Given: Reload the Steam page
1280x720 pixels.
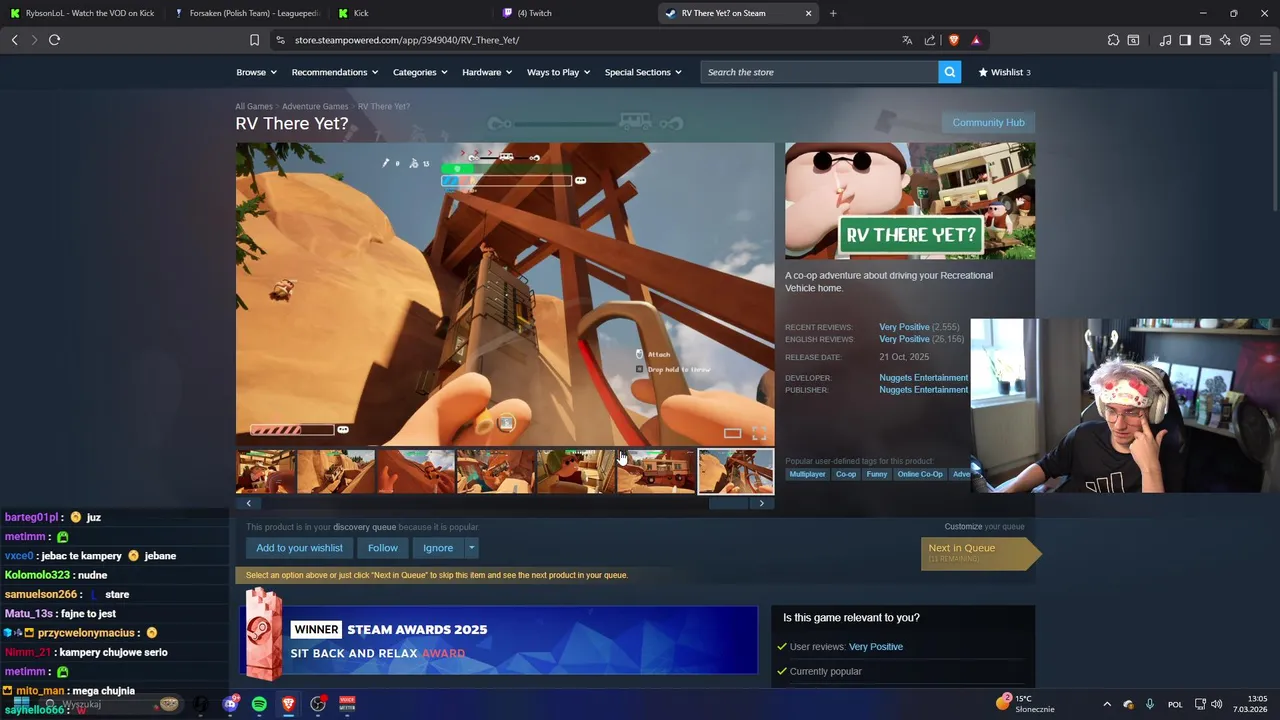Looking at the screenshot, I should click(x=54, y=40).
